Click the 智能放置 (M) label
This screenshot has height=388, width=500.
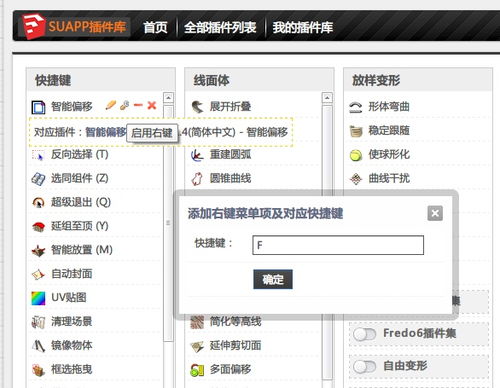coord(82,250)
